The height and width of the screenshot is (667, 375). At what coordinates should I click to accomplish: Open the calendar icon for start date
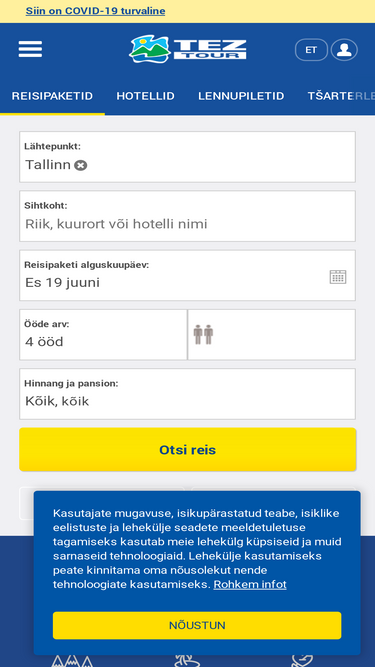point(338,276)
